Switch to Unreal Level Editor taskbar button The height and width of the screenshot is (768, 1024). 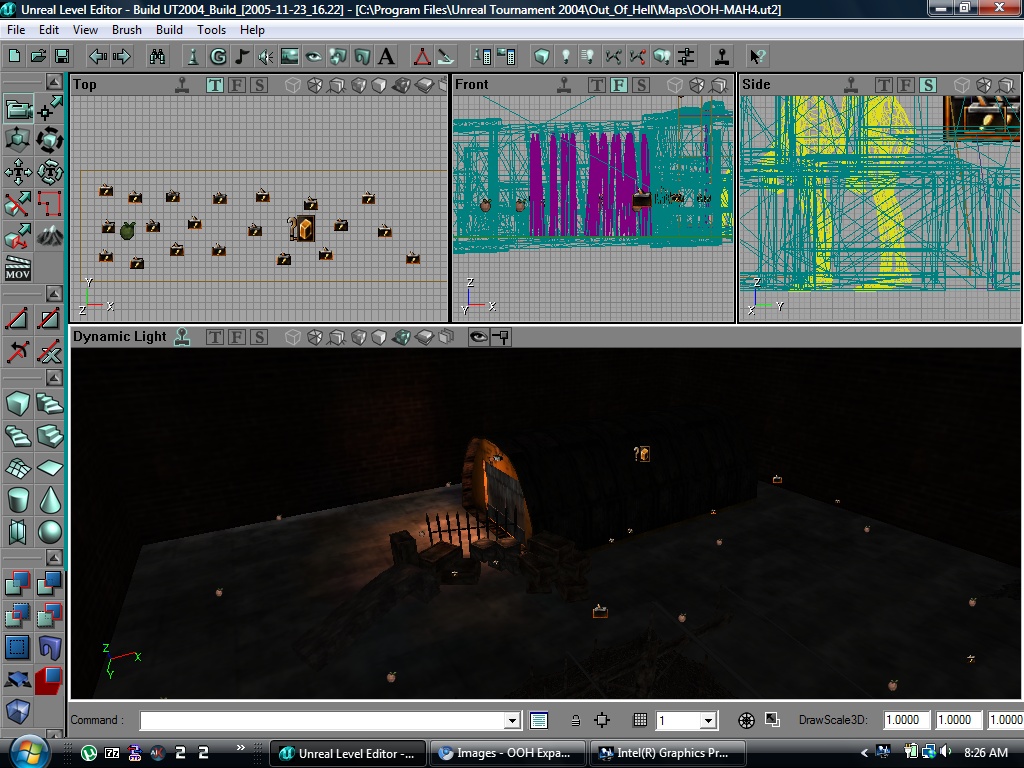(348, 753)
